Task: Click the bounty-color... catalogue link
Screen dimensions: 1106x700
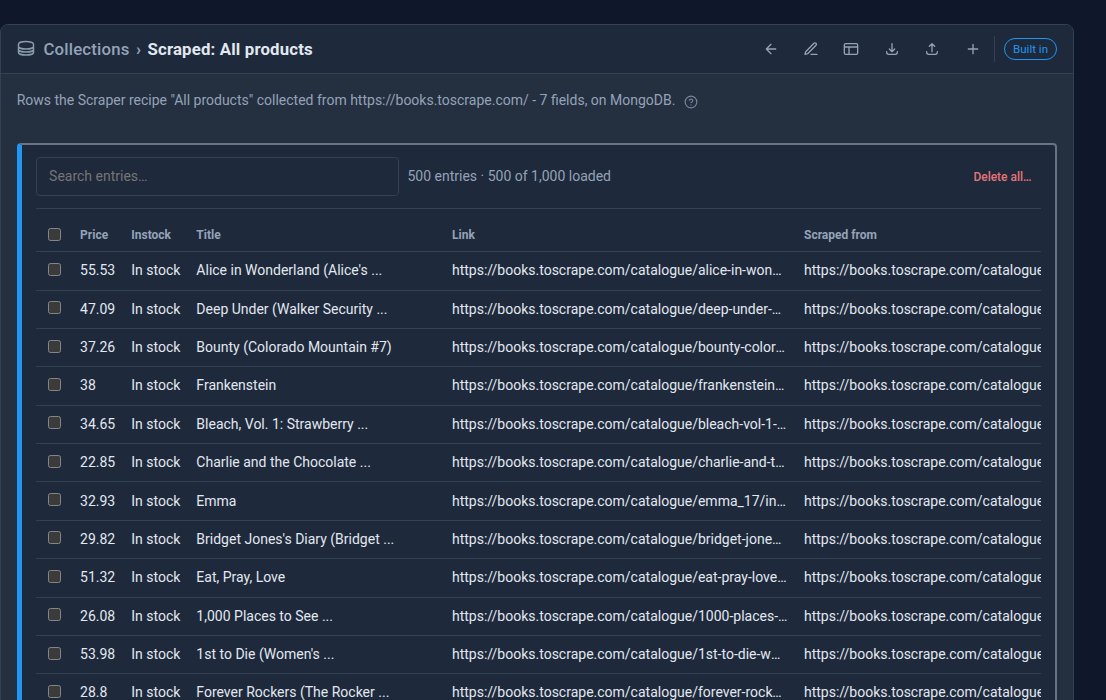Action: (619, 347)
